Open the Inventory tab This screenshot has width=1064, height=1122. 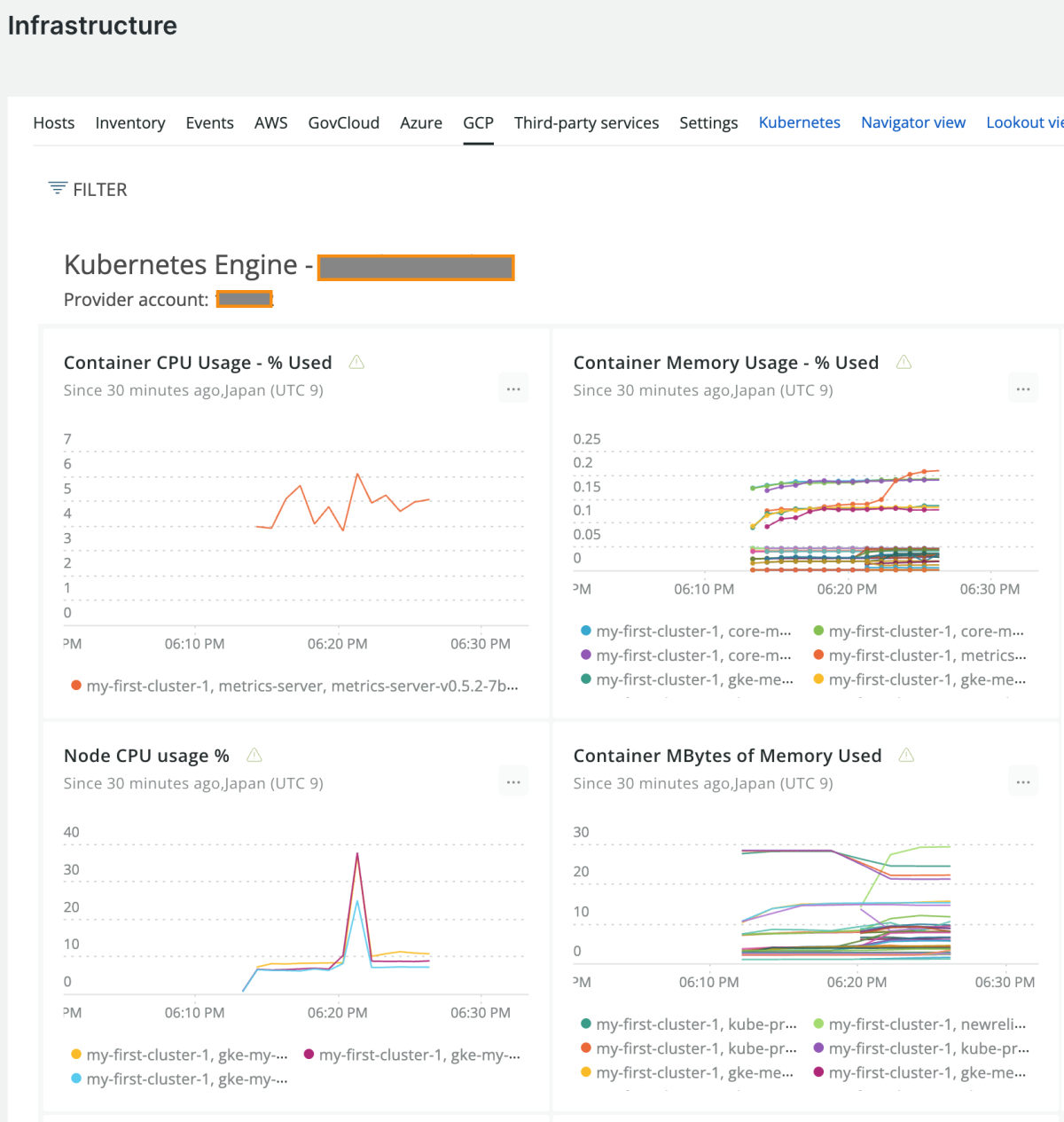[130, 122]
